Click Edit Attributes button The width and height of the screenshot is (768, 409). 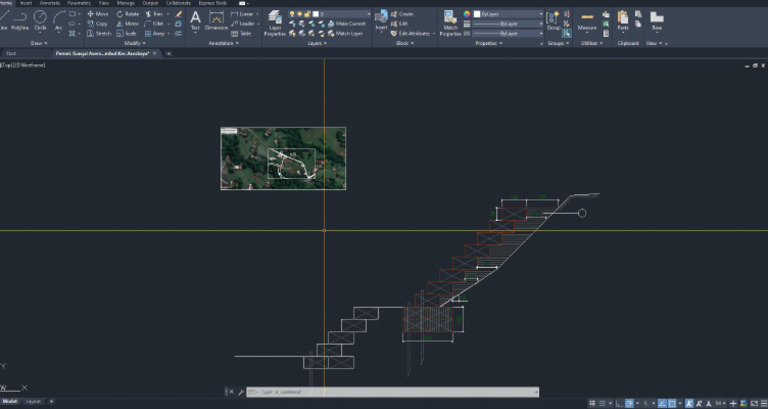pos(410,33)
